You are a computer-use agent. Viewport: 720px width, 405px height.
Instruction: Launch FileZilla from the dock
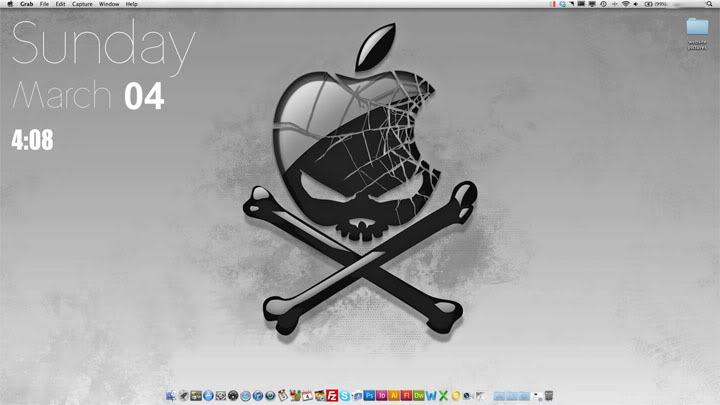332,395
